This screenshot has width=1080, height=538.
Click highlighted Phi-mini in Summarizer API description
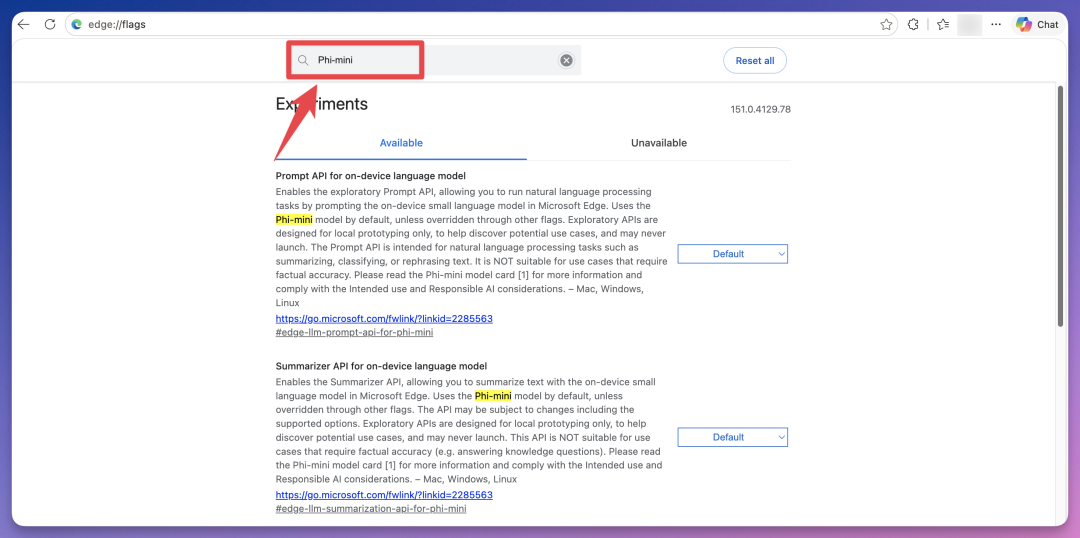(493, 395)
